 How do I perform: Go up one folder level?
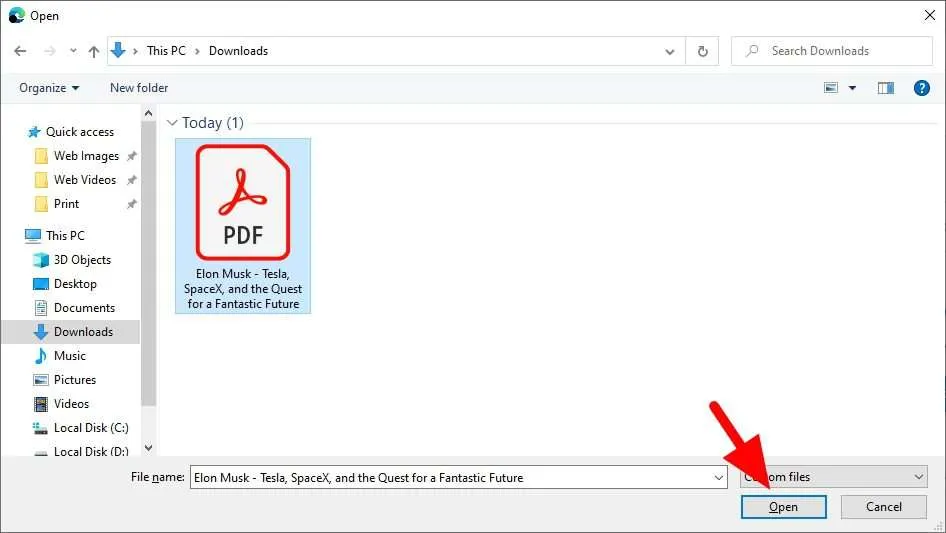click(x=94, y=51)
